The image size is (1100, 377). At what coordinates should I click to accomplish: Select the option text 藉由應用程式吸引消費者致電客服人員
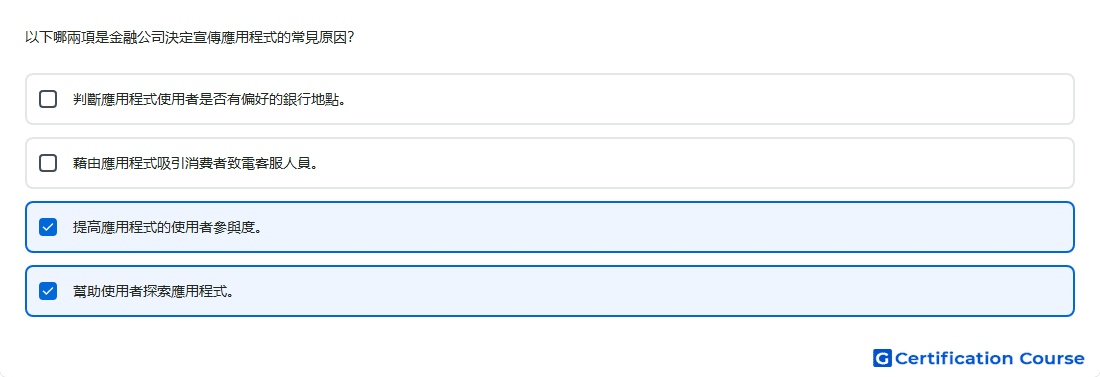pos(196,163)
